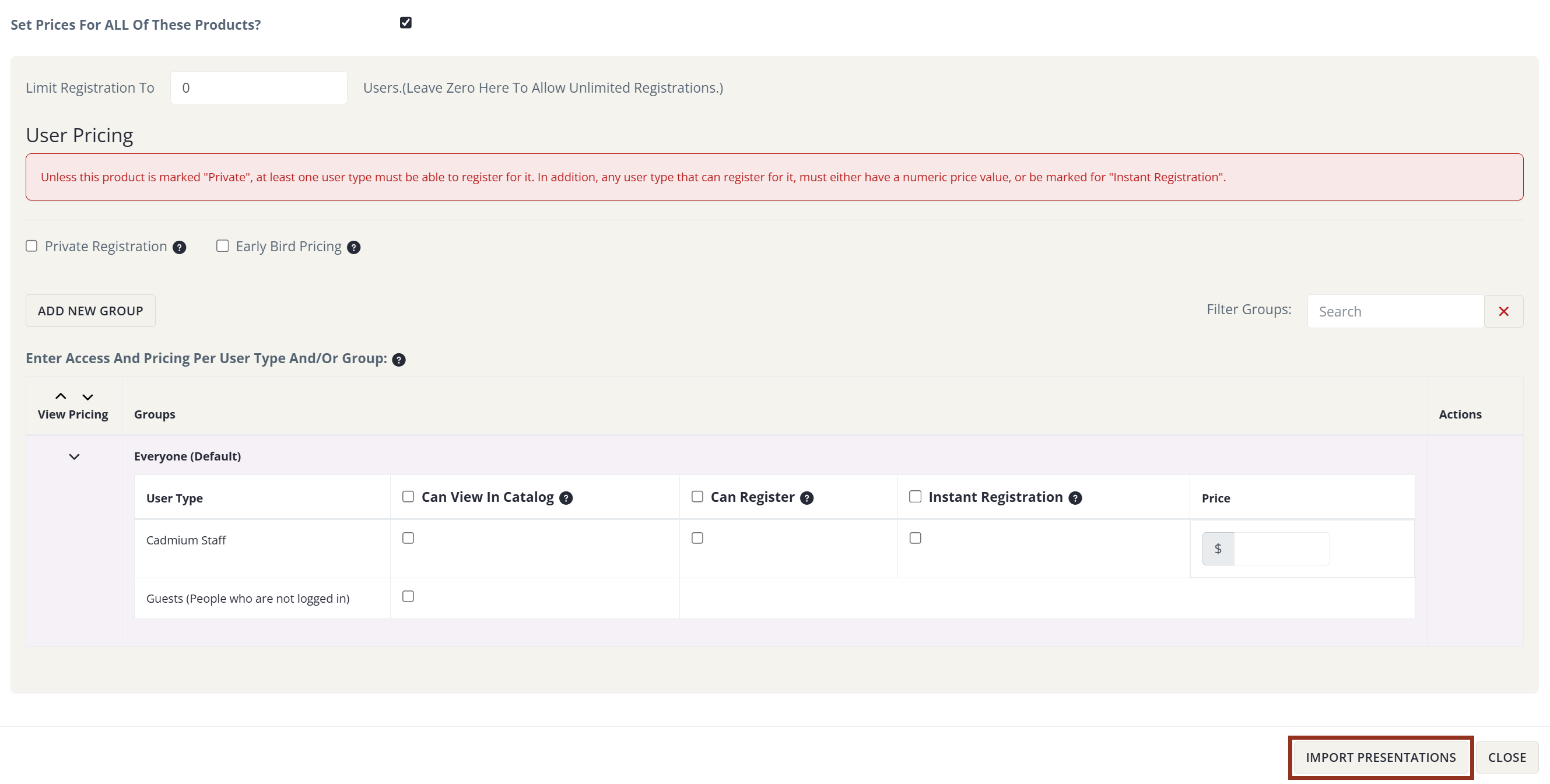
Task: Click Can View In Catalog help icon
Action: tap(566, 498)
